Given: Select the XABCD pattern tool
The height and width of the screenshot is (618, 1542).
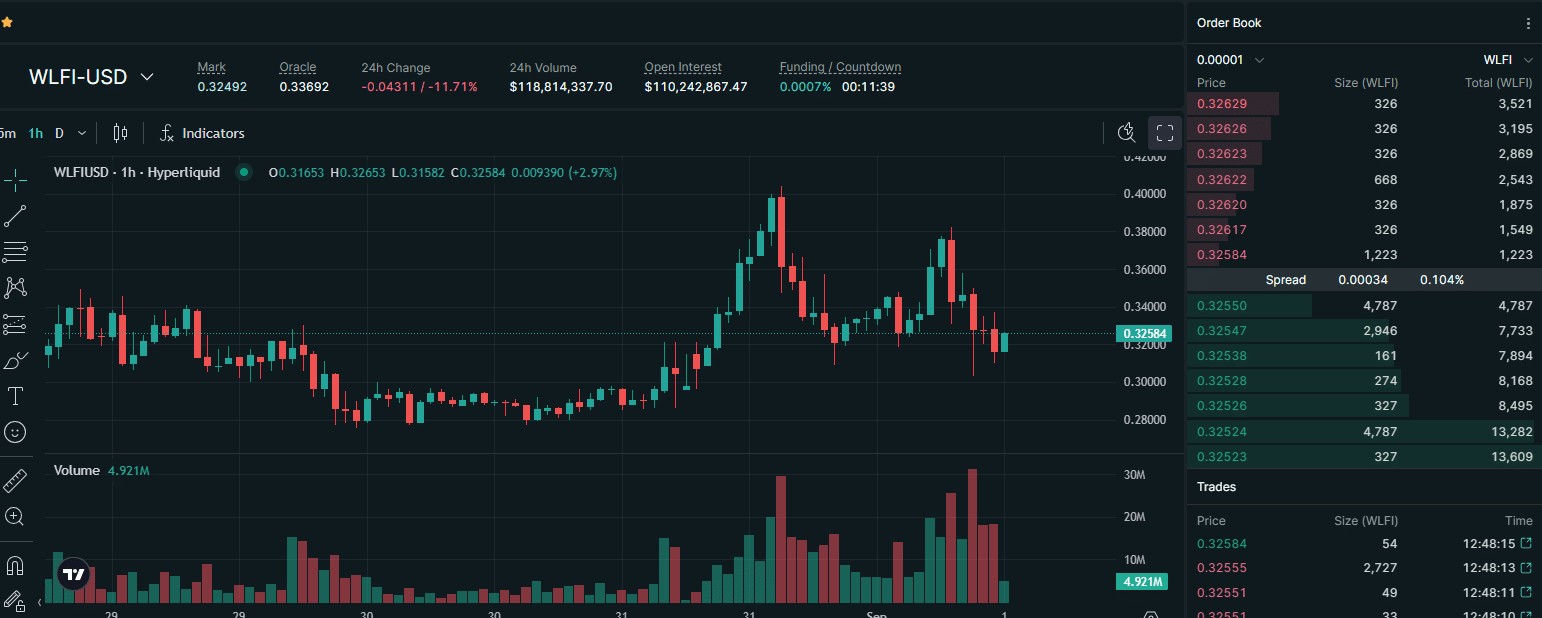Looking at the screenshot, I should pyautogui.click(x=15, y=288).
